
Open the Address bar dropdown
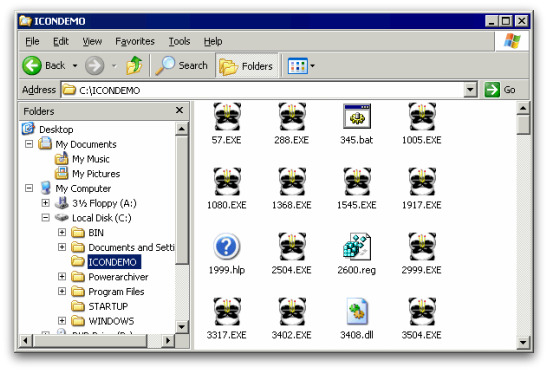click(x=471, y=90)
